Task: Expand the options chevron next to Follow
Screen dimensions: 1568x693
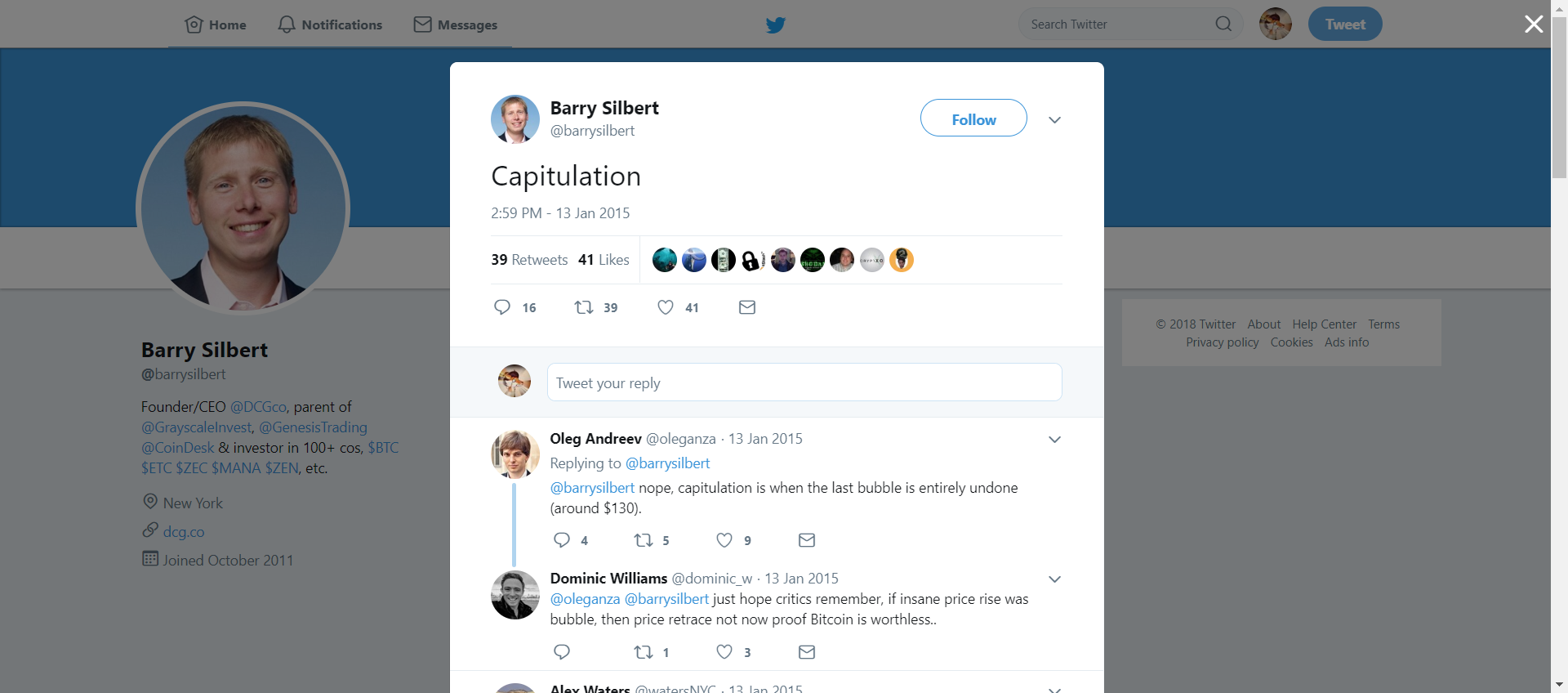Action: [1055, 120]
